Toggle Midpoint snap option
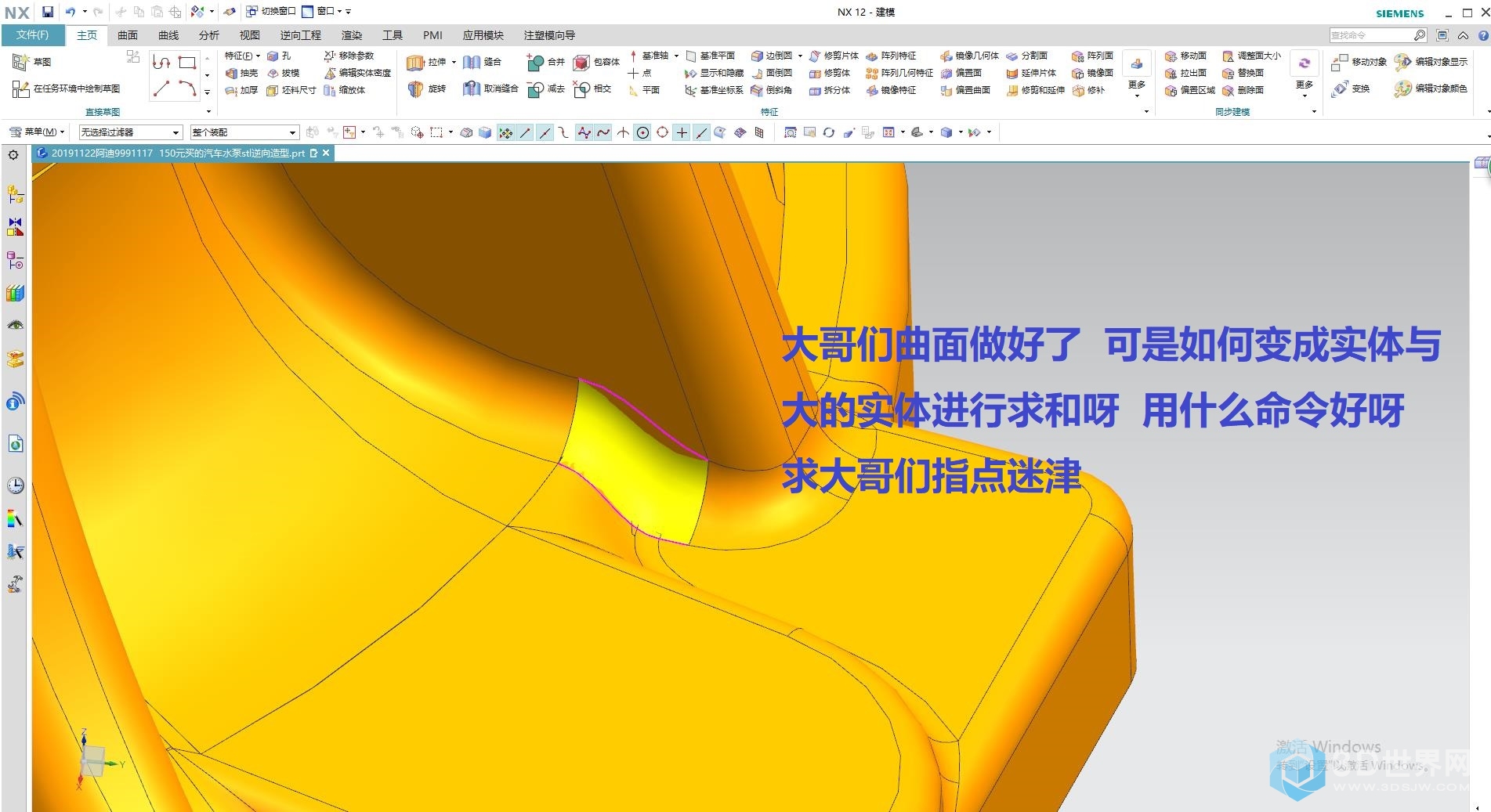 click(x=545, y=133)
